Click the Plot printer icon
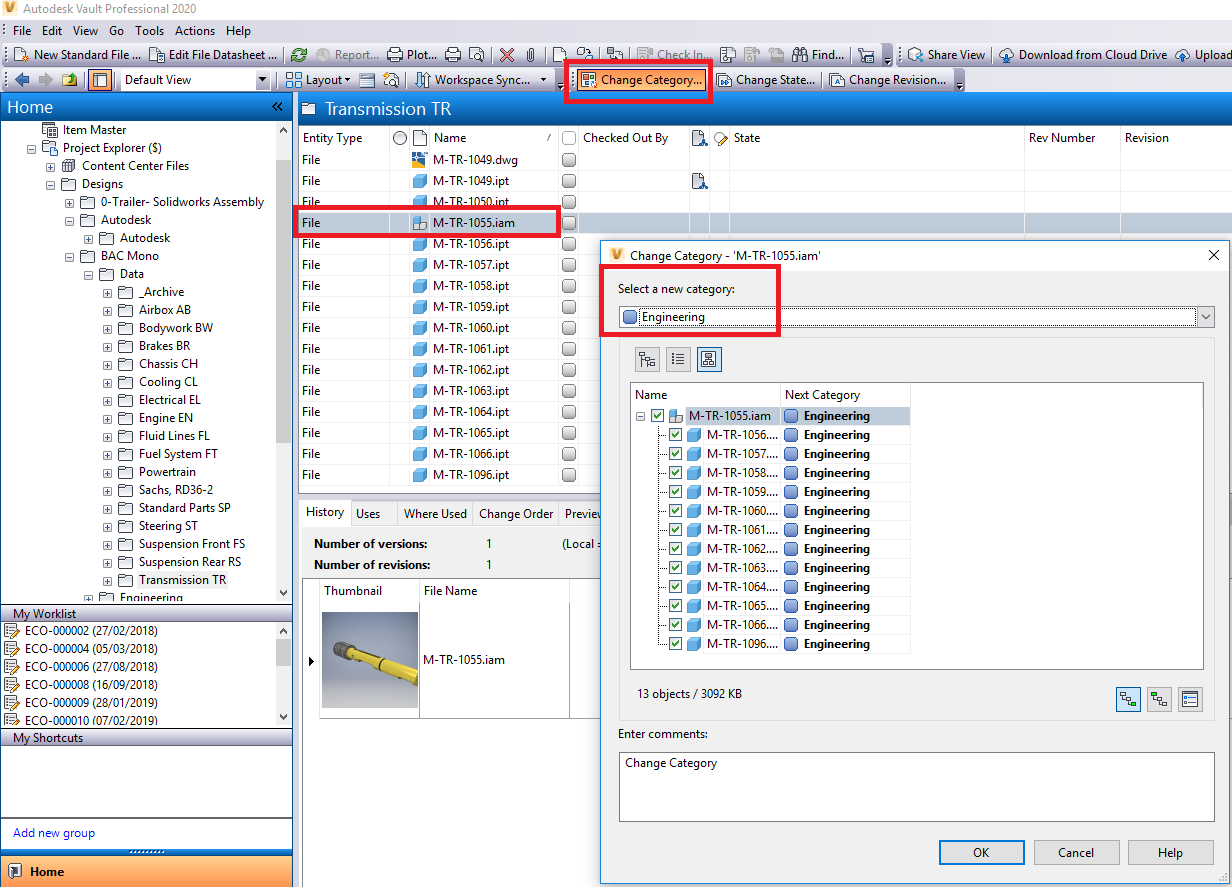This screenshot has width=1232, height=887. [395, 55]
